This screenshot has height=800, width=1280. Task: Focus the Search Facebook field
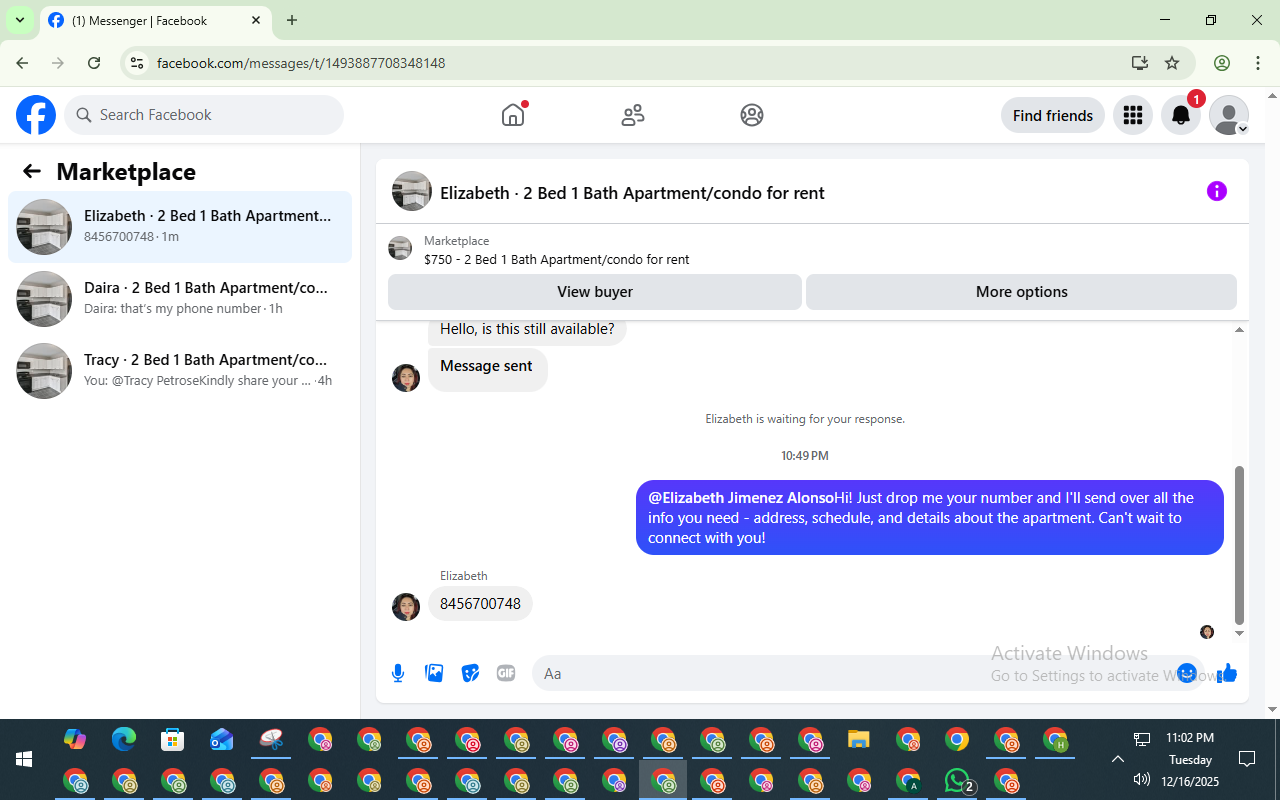pyautogui.click(x=204, y=115)
